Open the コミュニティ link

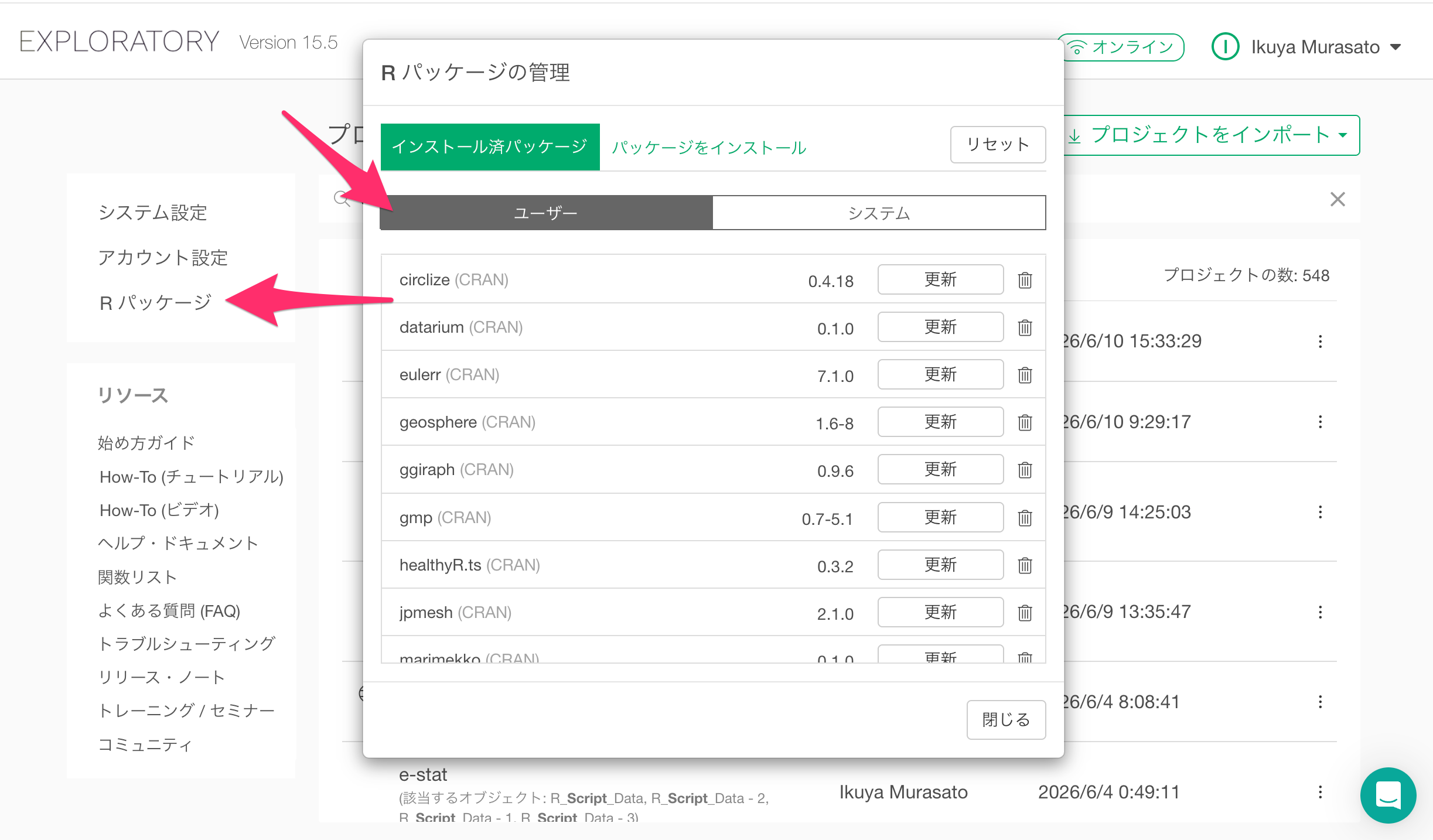(x=145, y=745)
